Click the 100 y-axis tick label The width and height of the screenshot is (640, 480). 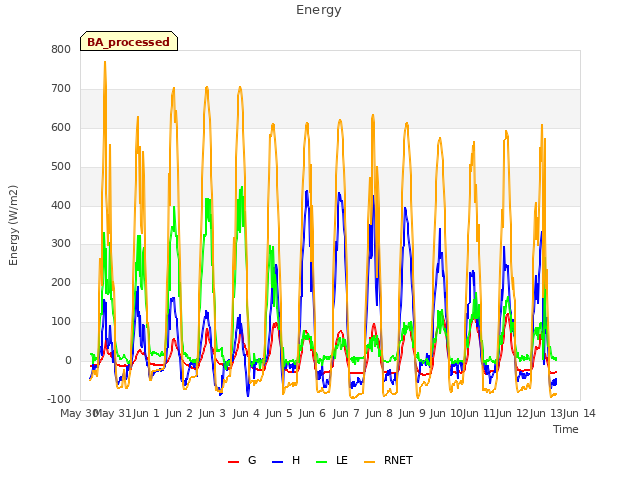(61, 322)
